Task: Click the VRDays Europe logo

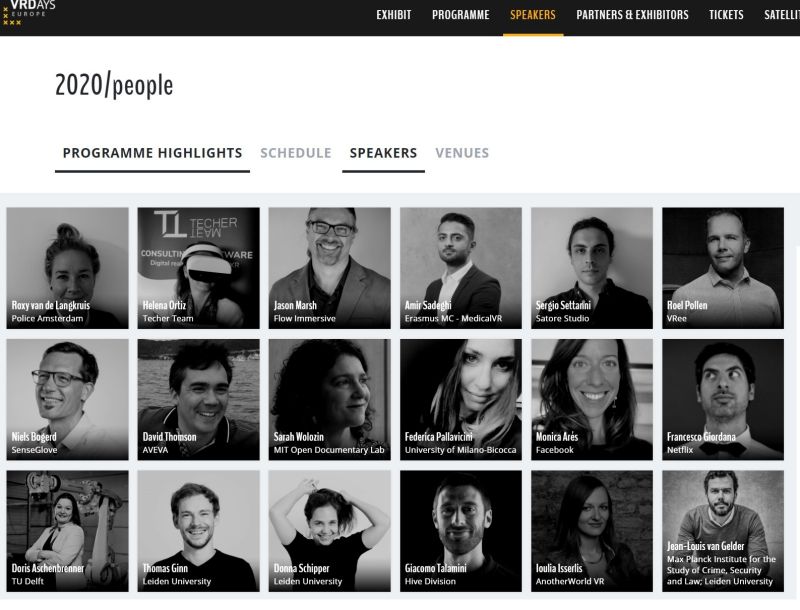Action: coord(29,13)
